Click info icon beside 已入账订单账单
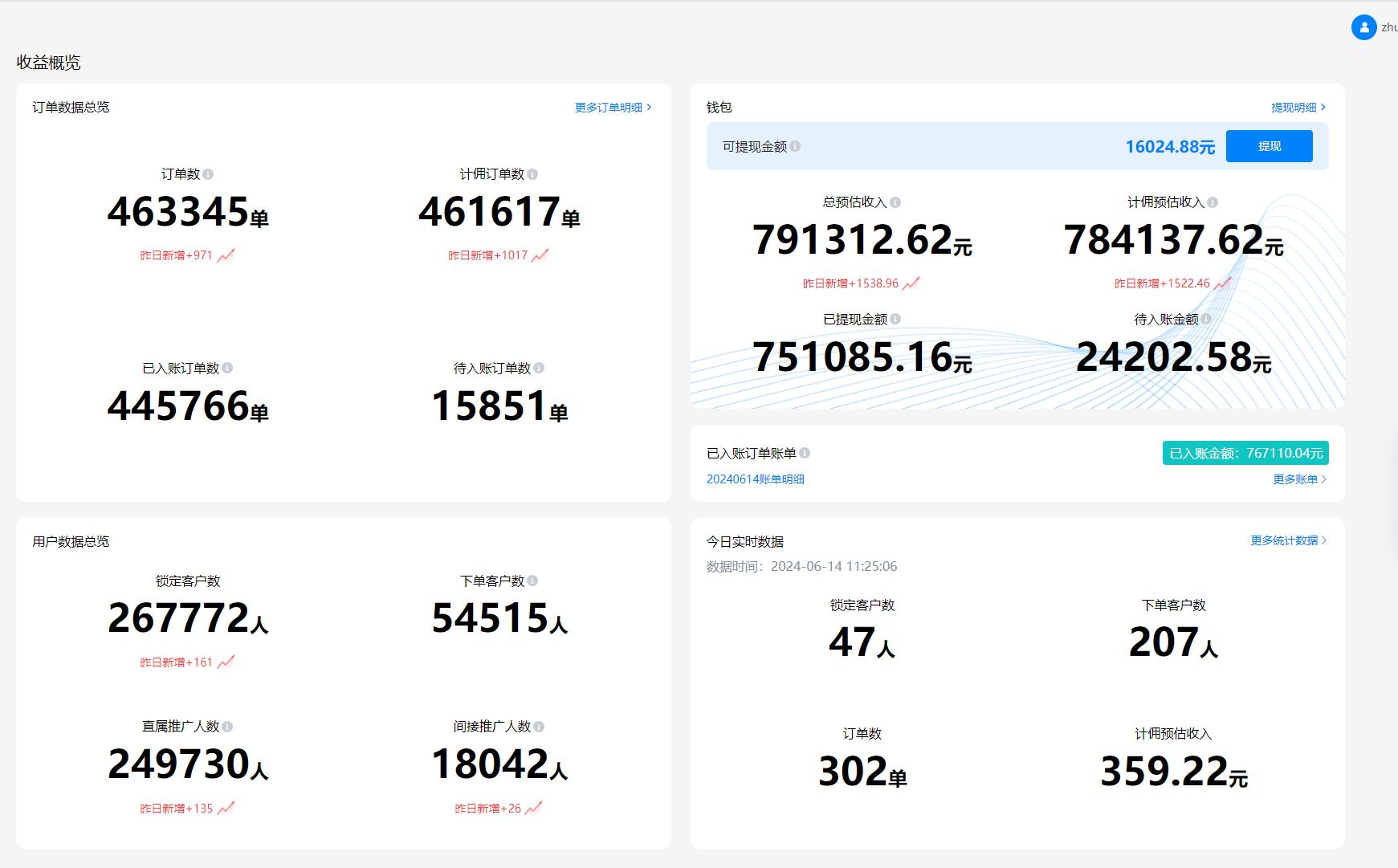Viewport: 1398px width, 868px height. pyautogui.click(x=805, y=453)
